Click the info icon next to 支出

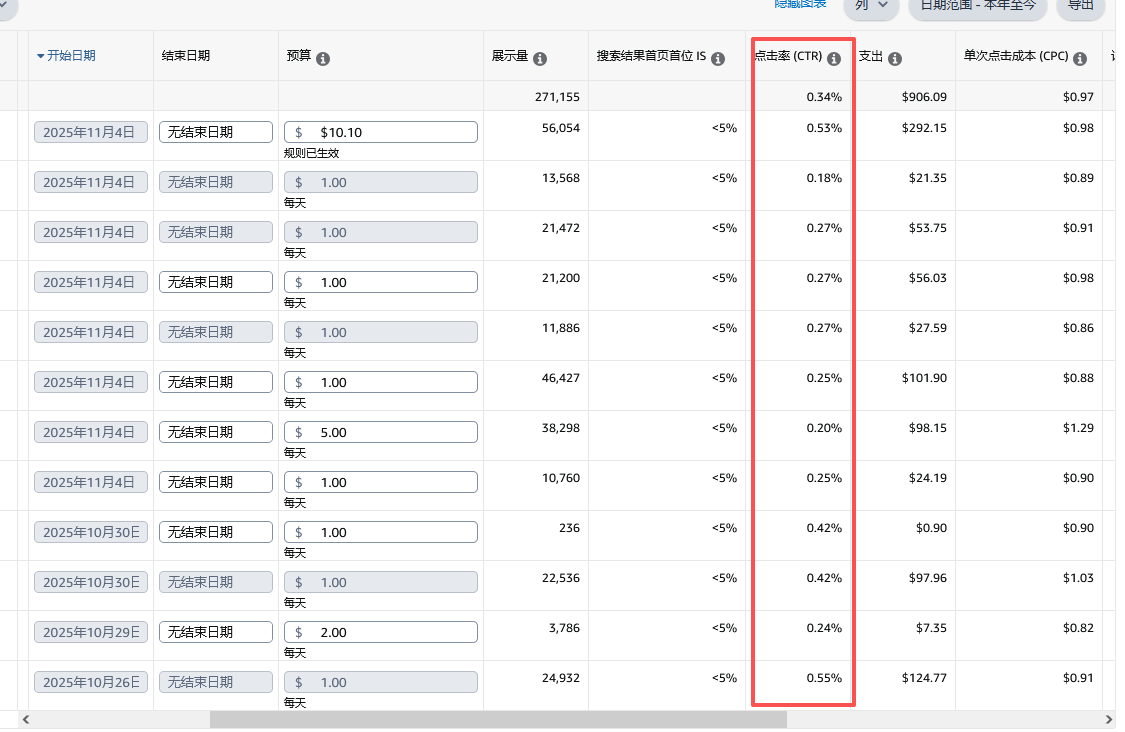(895, 59)
